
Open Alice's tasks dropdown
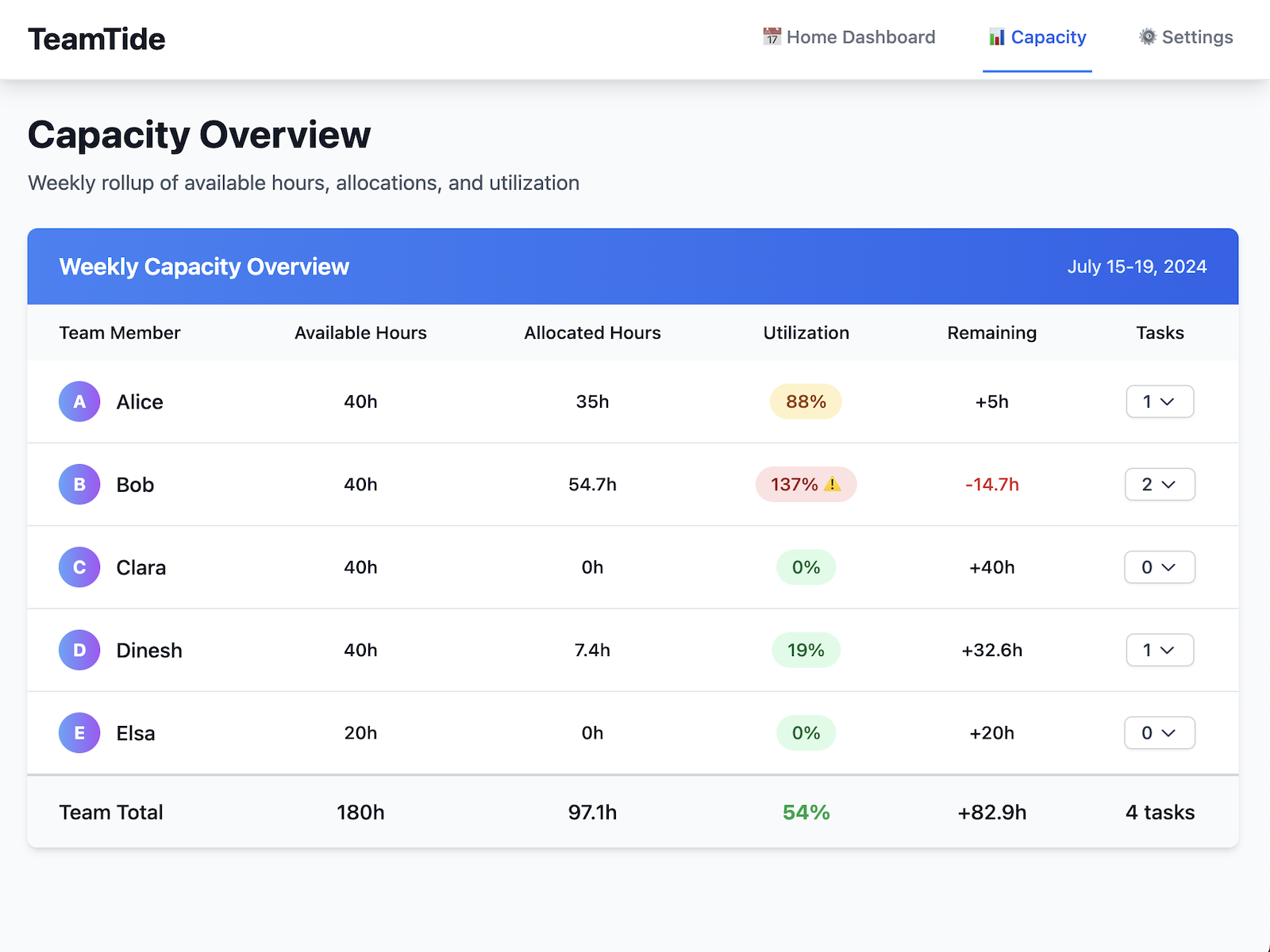(1160, 401)
